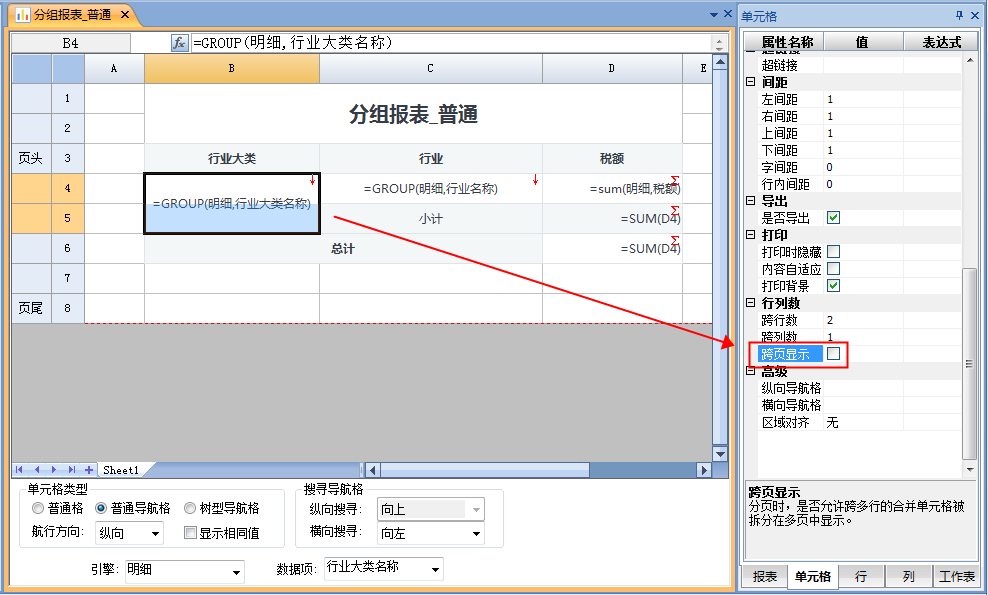Go to next sheet navigation arrow
The width and height of the screenshot is (988, 595).
tap(55, 469)
